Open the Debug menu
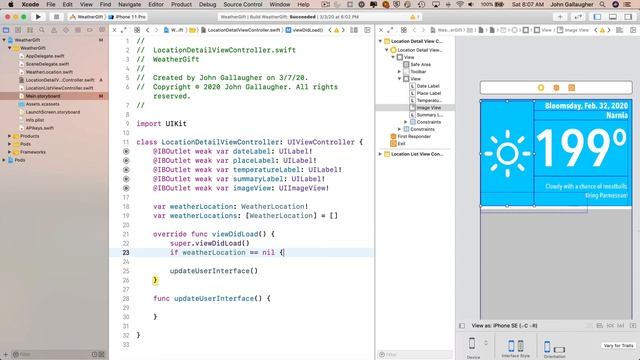640x360 pixels. [x=207, y=4]
